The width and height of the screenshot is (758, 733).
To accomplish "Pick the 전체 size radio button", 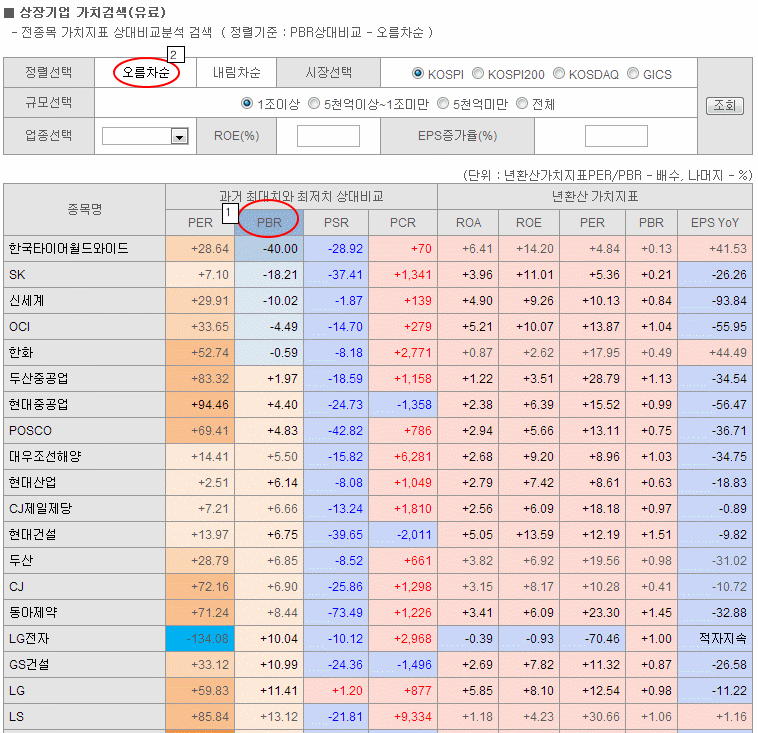I will (522, 103).
